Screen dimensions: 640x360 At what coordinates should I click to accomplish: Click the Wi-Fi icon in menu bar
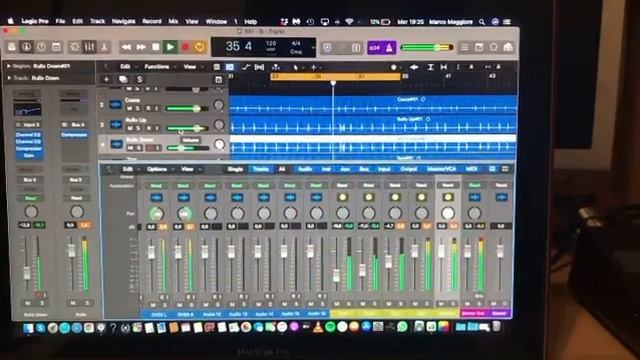[349, 22]
